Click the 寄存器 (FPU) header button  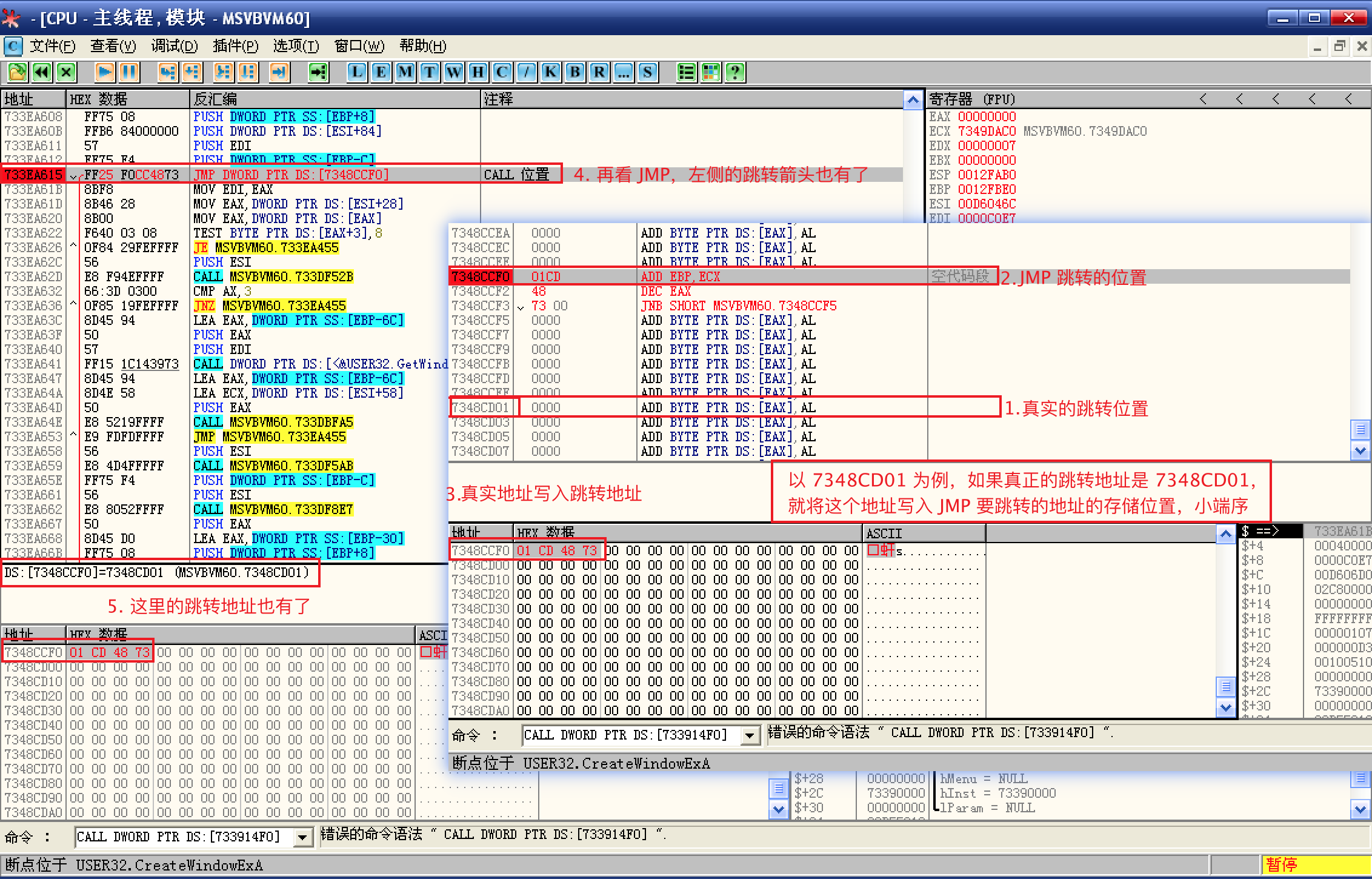coord(972,99)
